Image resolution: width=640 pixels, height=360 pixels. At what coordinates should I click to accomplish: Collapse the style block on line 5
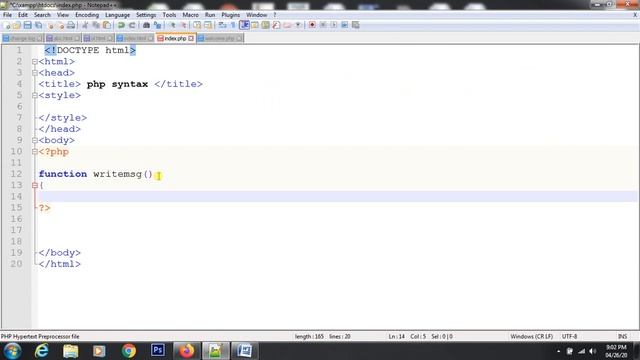point(35,96)
